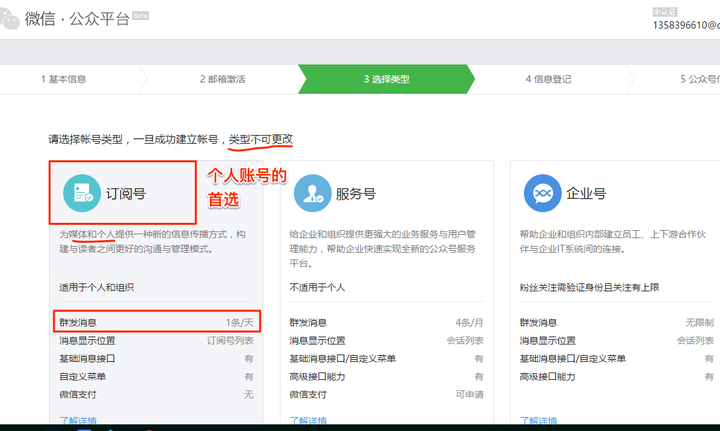Select the 企业号 enterprise account icon
This screenshot has height=431, width=720.
click(x=543, y=193)
